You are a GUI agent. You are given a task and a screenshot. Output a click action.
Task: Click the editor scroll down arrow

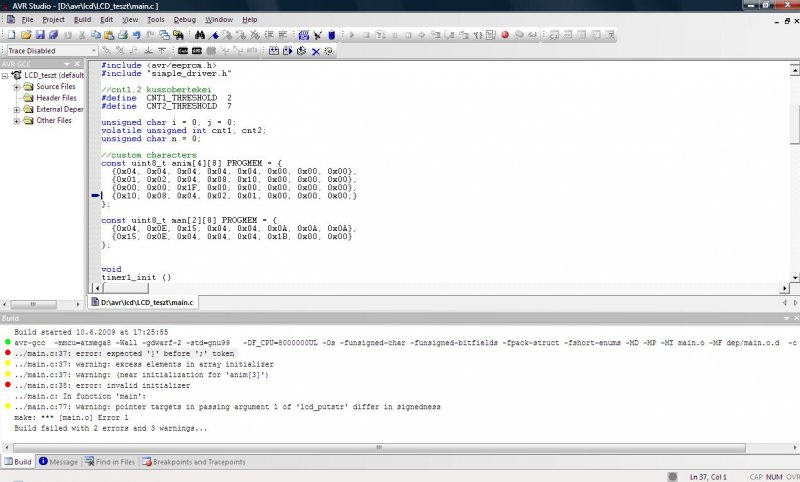795,277
